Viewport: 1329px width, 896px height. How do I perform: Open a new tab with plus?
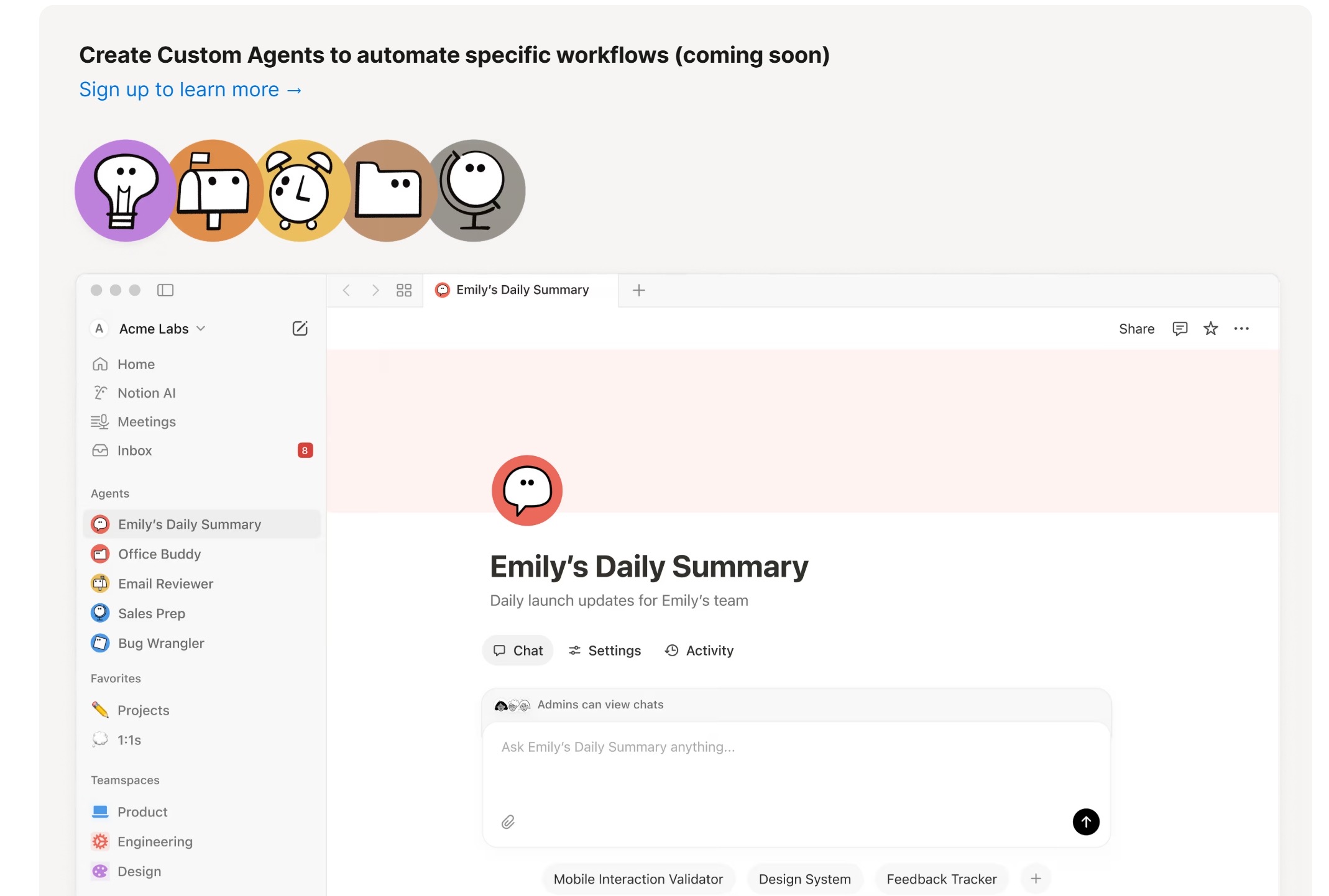[638, 290]
